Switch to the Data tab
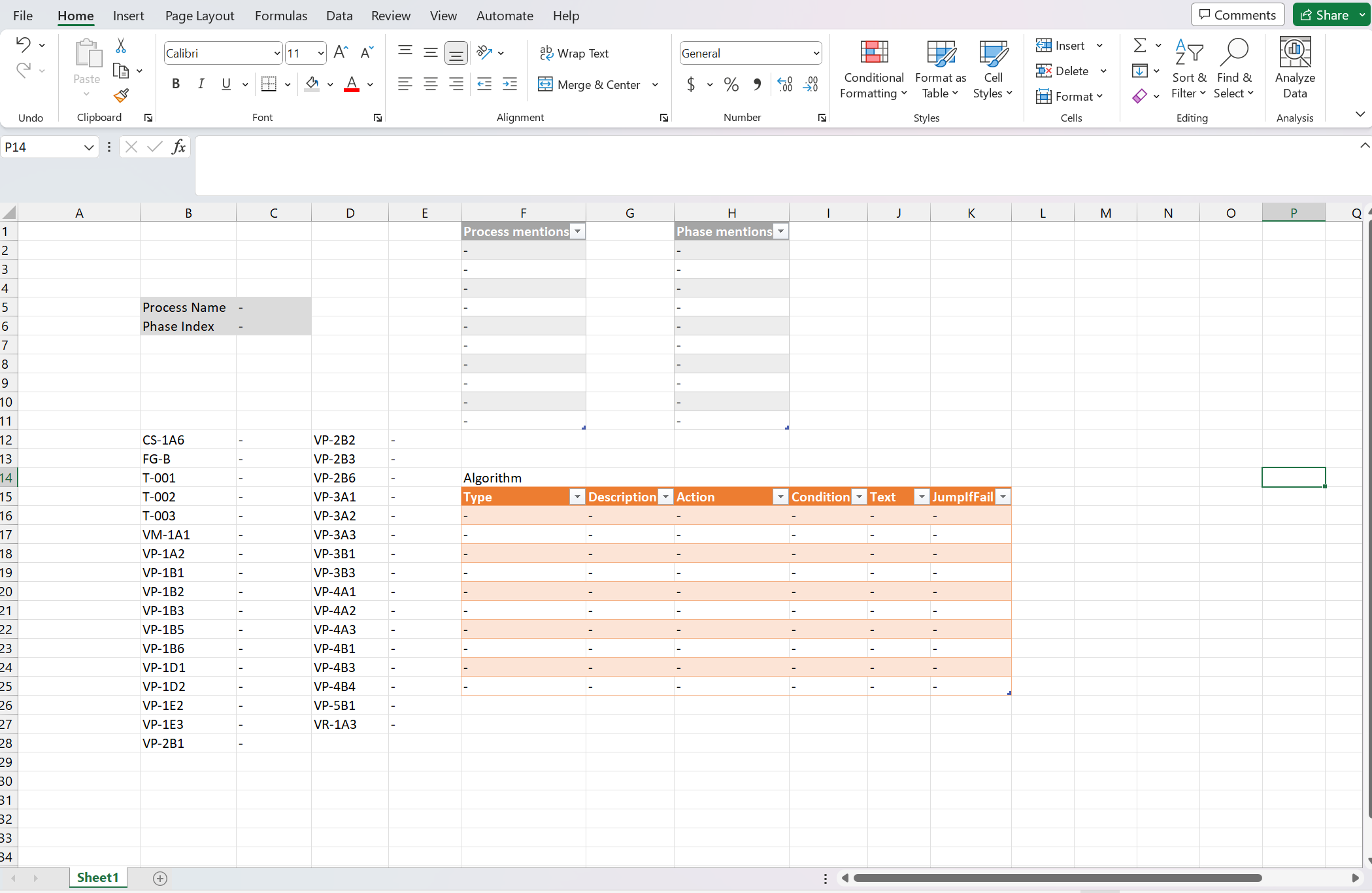Viewport: 1372px width, 893px height. [339, 16]
